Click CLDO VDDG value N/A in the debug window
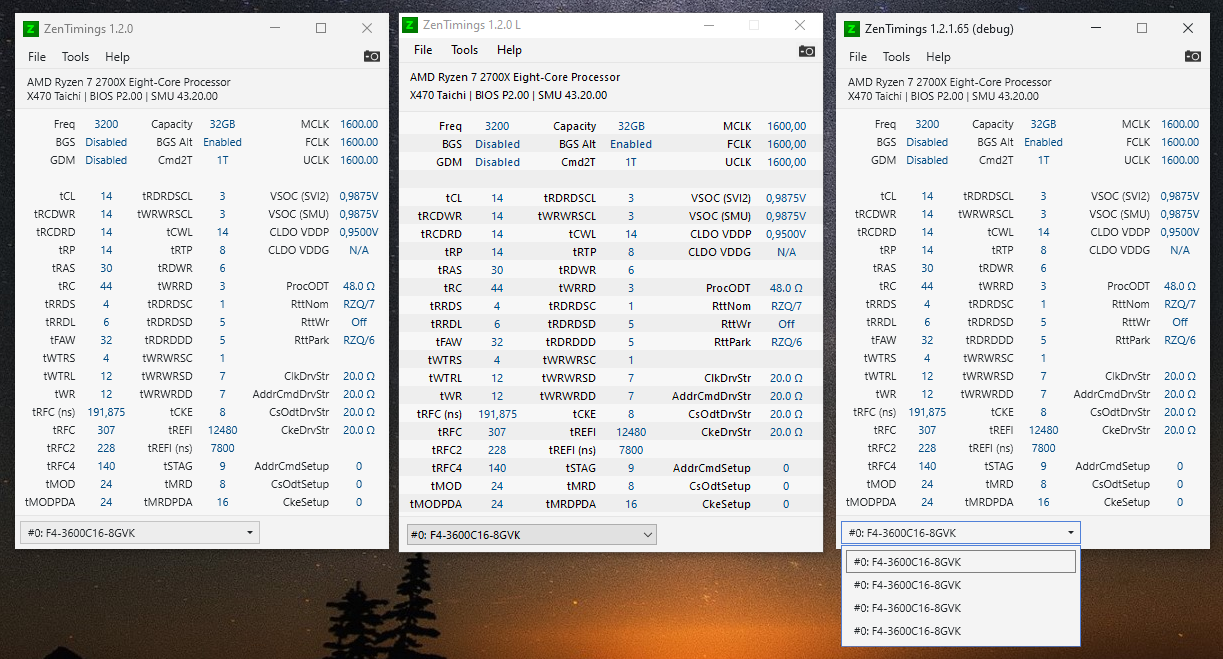 click(1180, 250)
